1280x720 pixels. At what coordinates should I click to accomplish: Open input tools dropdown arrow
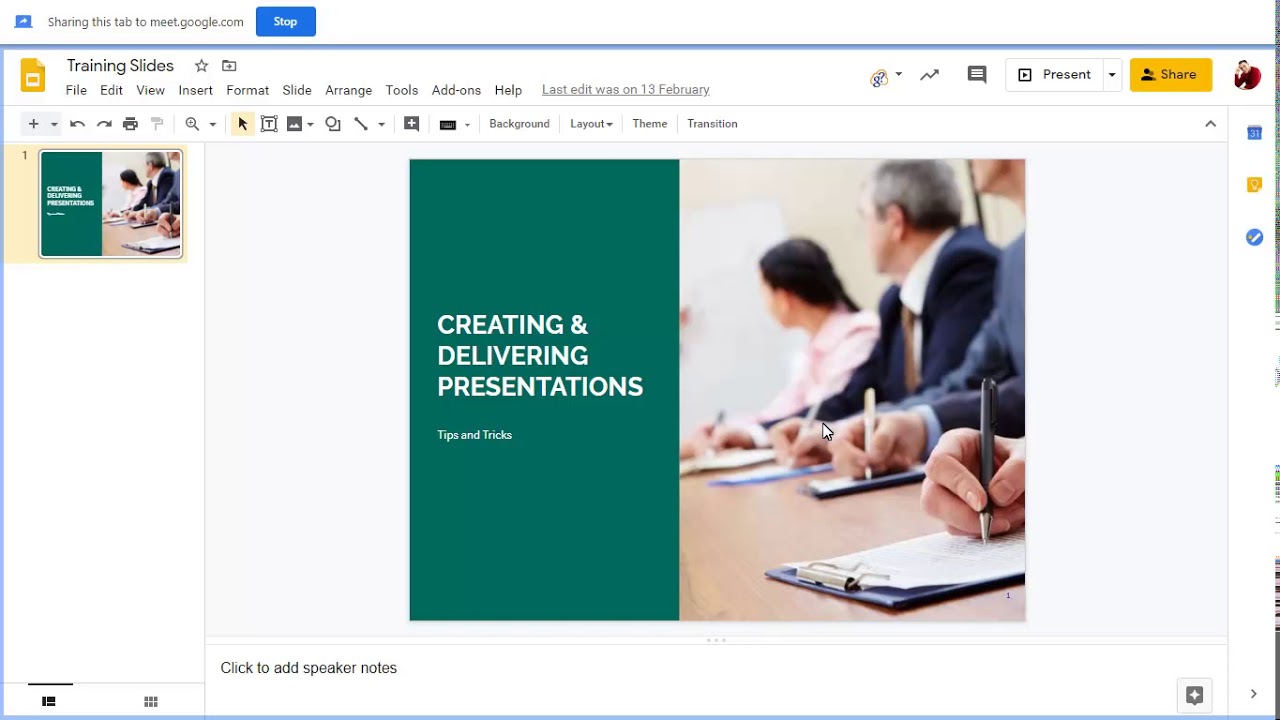click(x=467, y=125)
